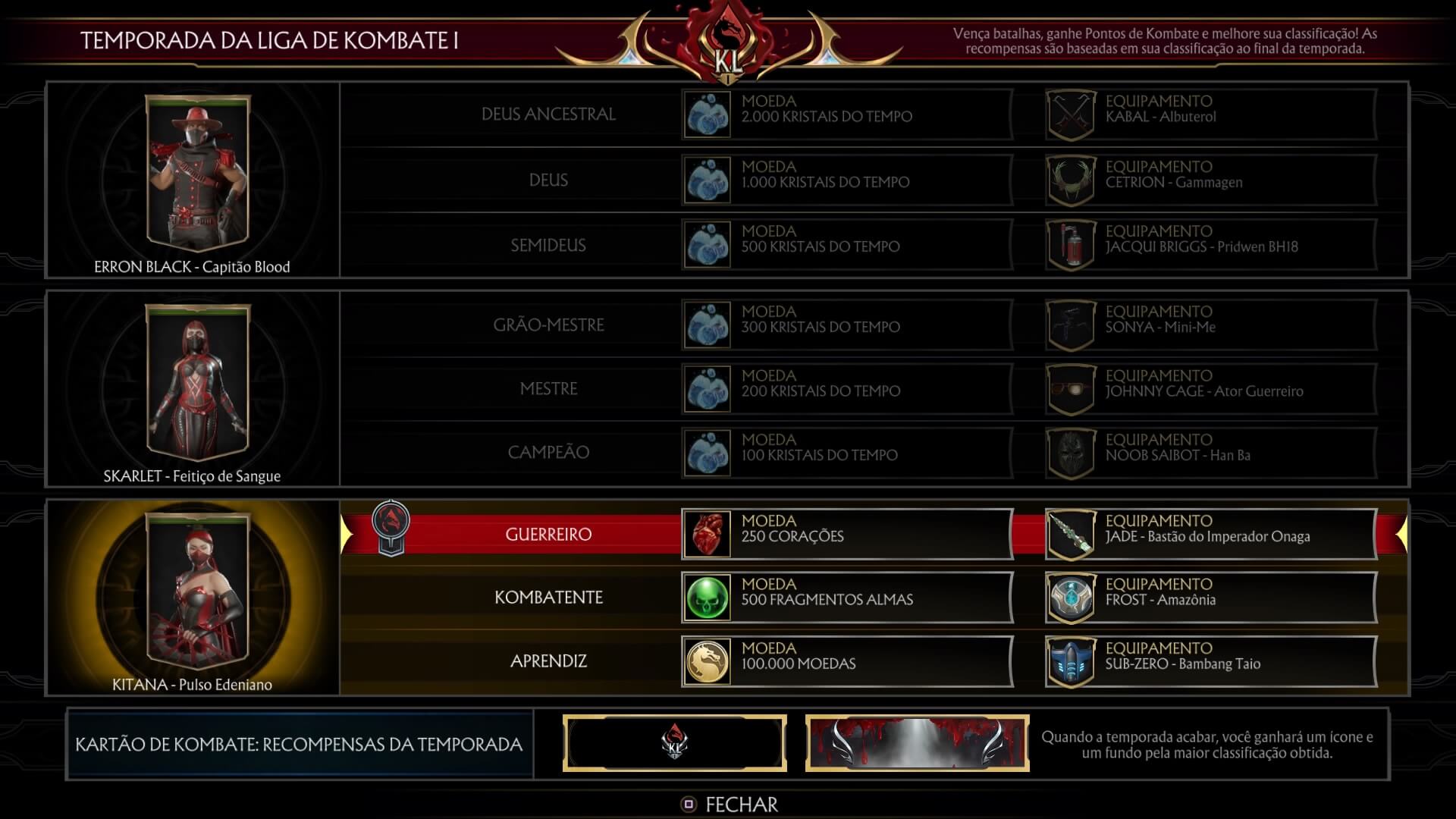Select the Noob Saibot Han Ba mask icon
This screenshot has width=1456, height=819.
coord(1071,453)
